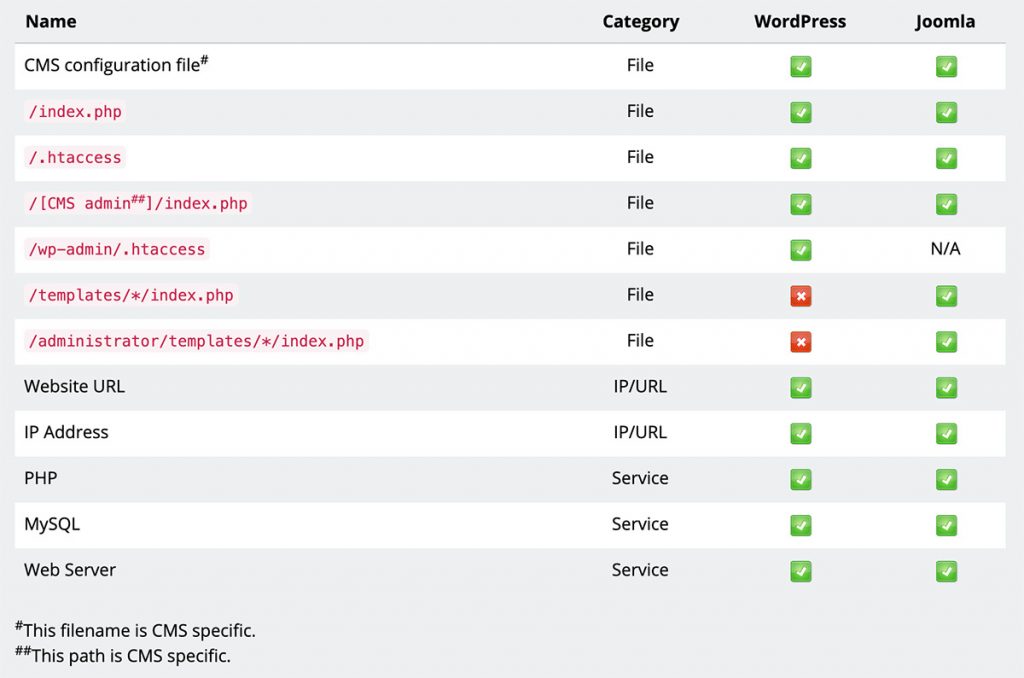Select the /[CMS admin]/index.php code label

138,203
